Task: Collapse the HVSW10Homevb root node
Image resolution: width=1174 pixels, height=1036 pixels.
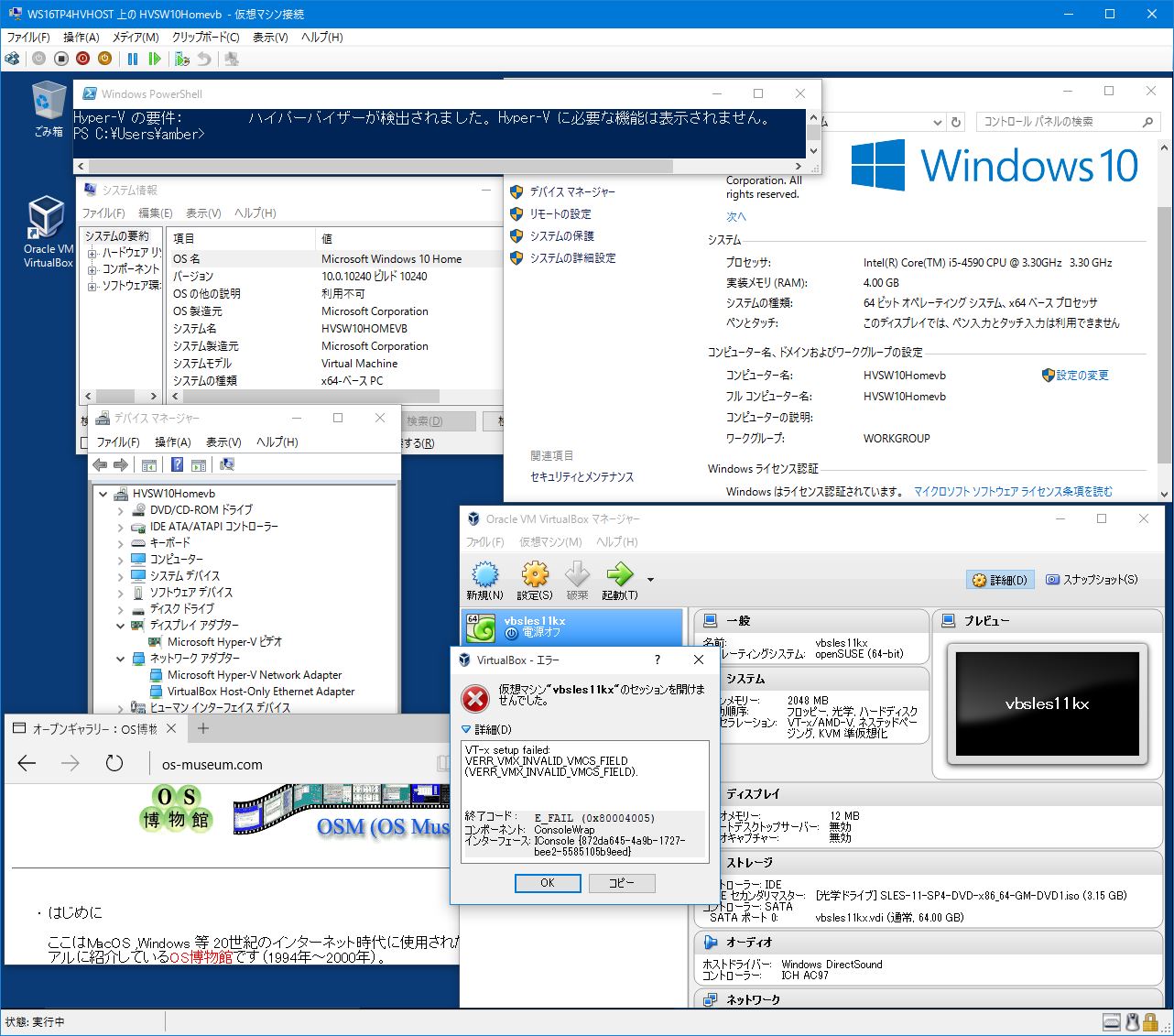Action: point(103,494)
